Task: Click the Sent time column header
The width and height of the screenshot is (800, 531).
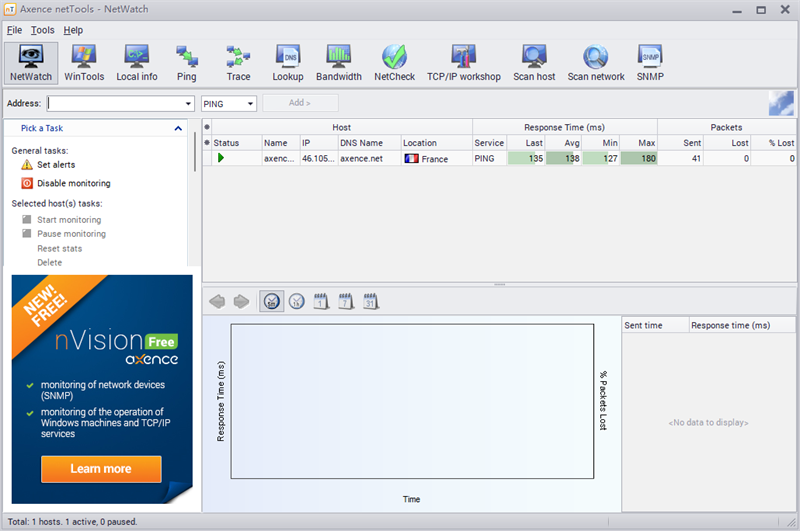Action: coord(656,325)
